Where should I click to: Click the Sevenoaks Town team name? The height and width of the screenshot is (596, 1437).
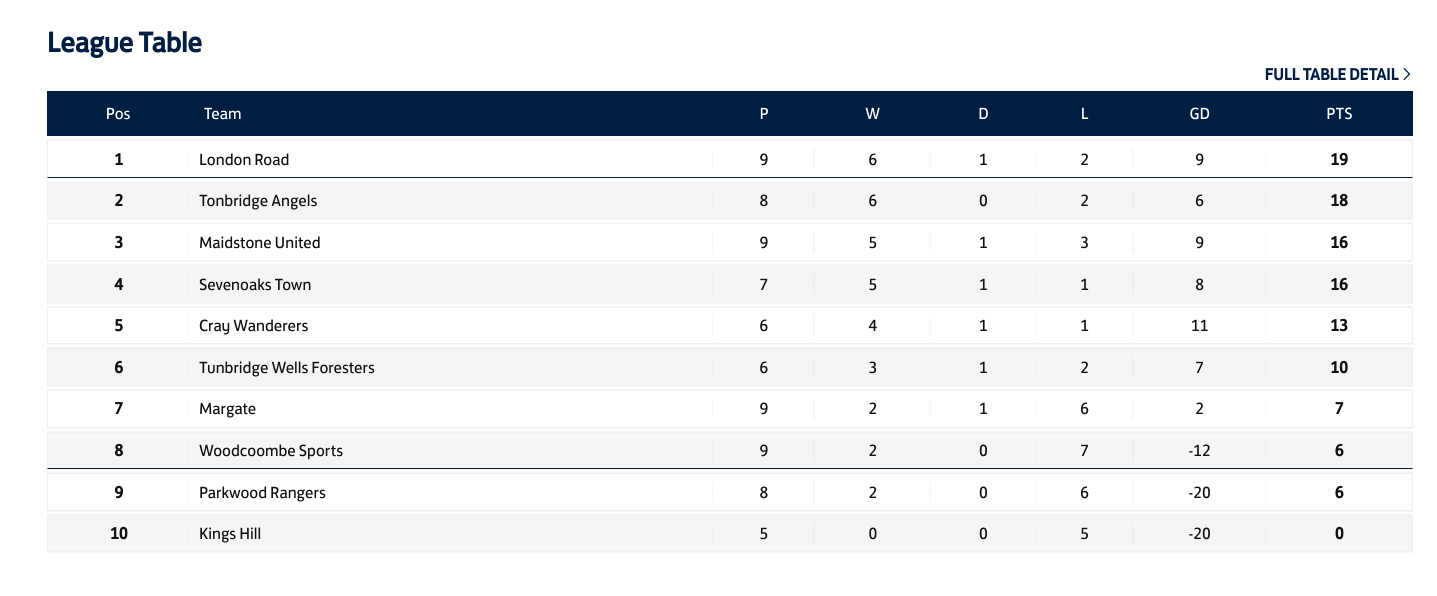pos(255,285)
